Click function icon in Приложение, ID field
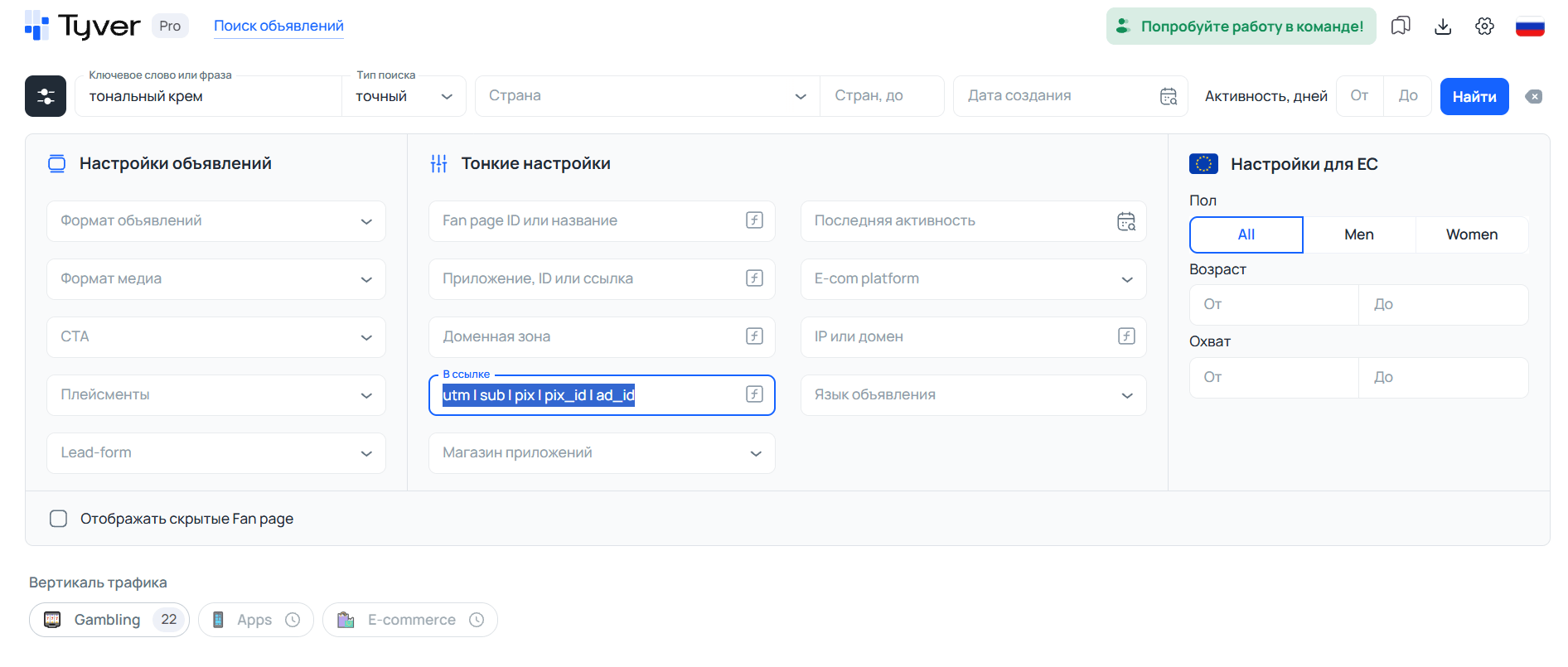Image resolution: width=1568 pixels, height=667 pixels. coord(754,278)
